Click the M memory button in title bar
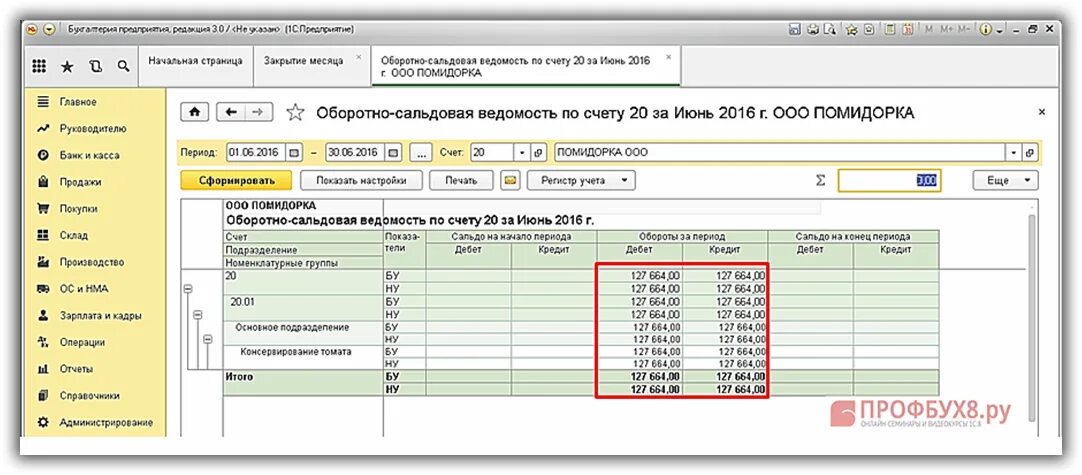The image size is (1082, 475). tap(928, 29)
